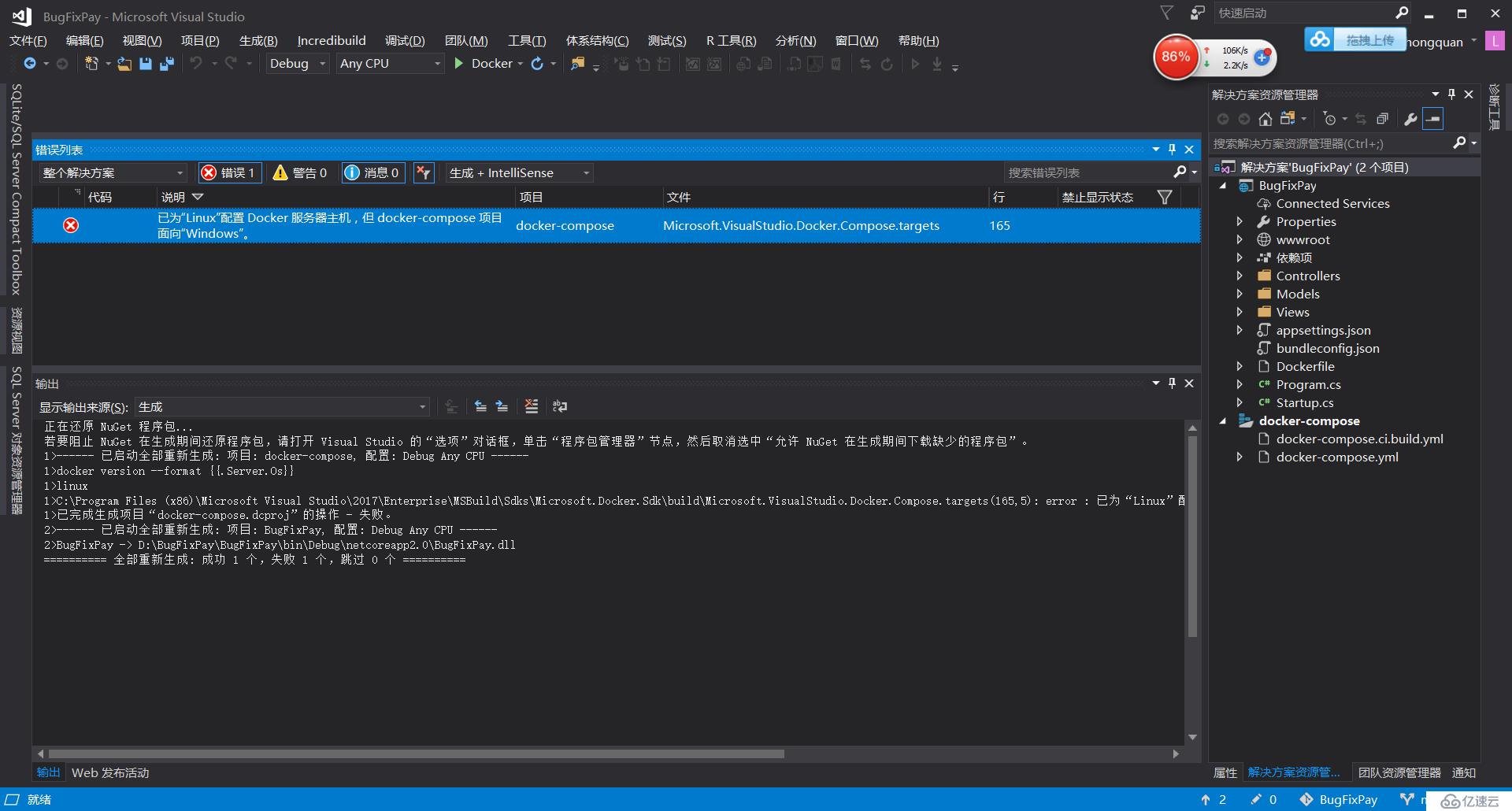Open the 整个解决方案 scope dropdown
Screen dimensions: 1512x811
[113, 172]
